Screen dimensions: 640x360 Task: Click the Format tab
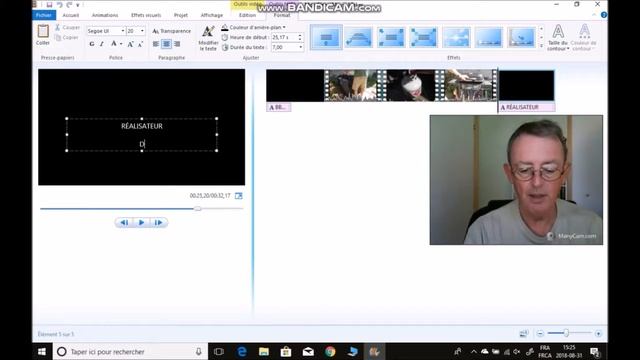282,15
